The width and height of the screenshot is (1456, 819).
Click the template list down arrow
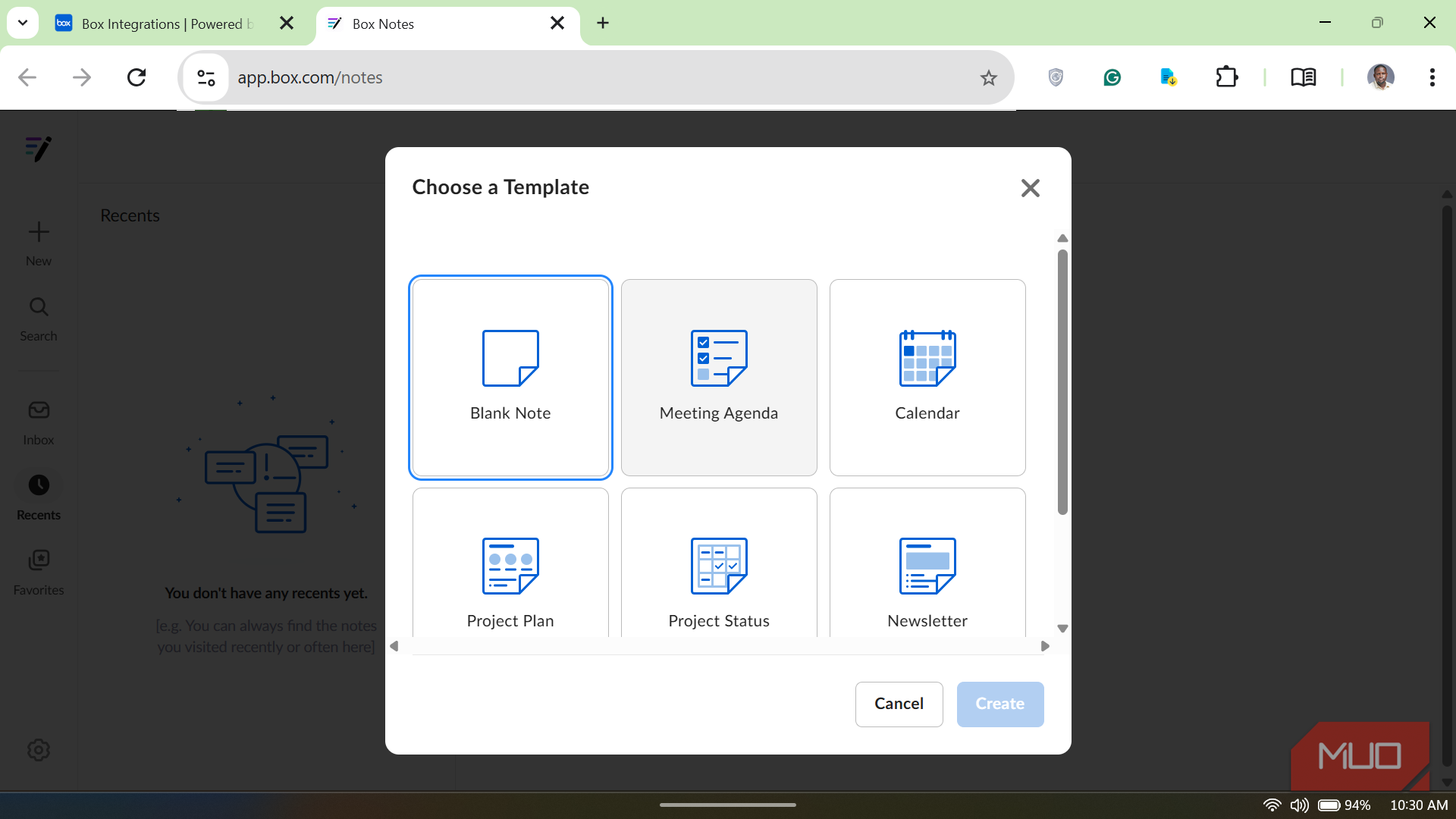(x=1062, y=629)
